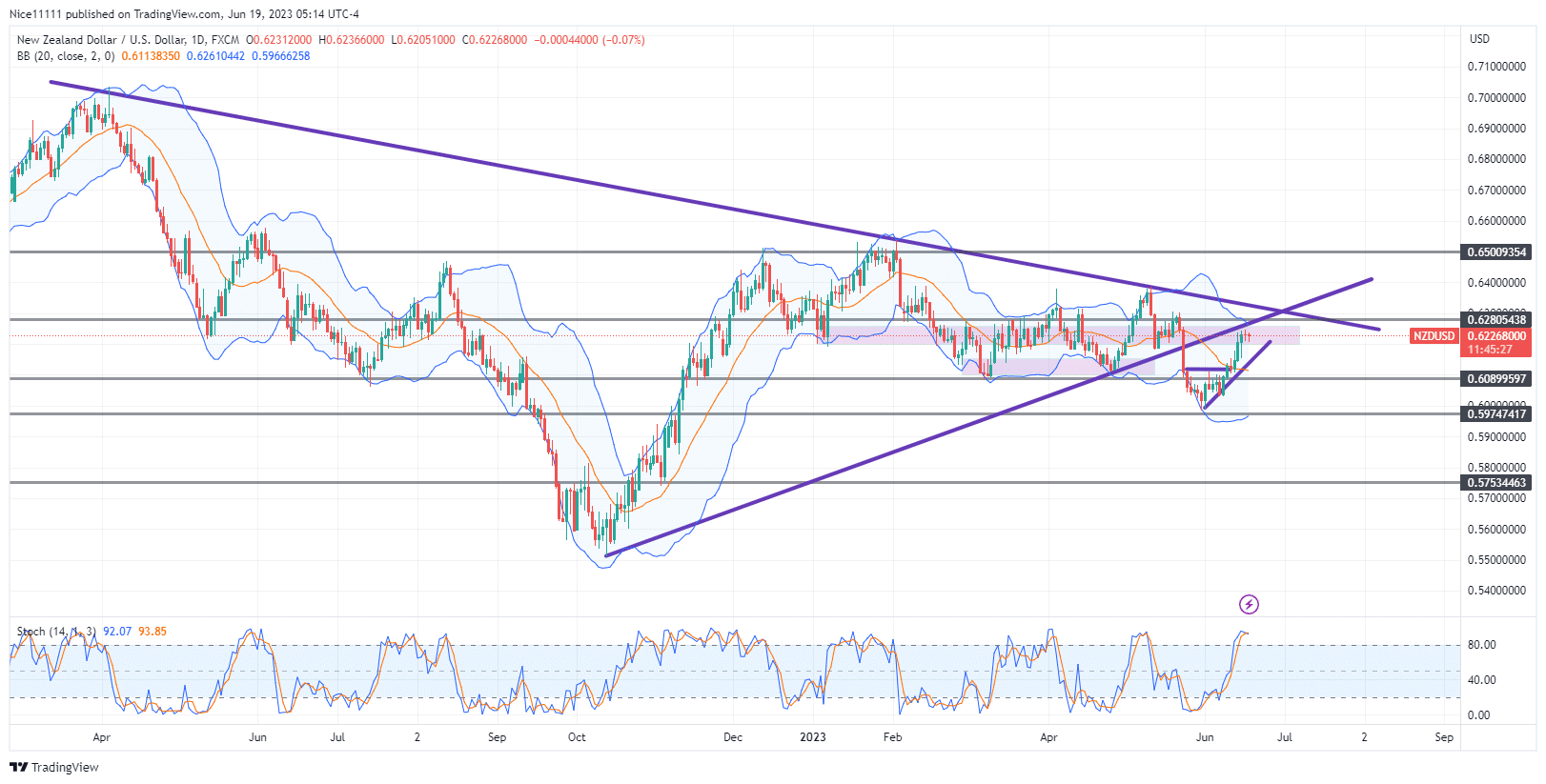This screenshot has width=1546, height=784.
Task: Select the 0.59747417 price level label
Action: (x=1495, y=413)
